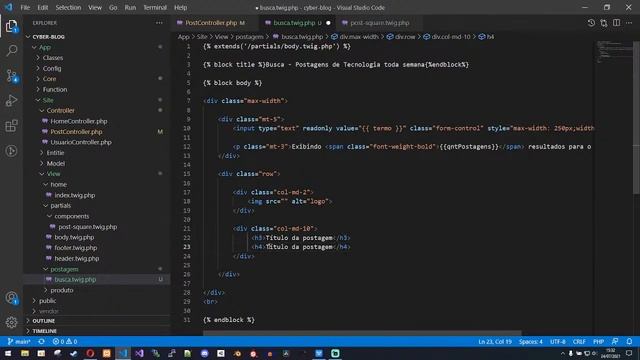Change indentation via Spaces: 4

[x=531, y=341]
